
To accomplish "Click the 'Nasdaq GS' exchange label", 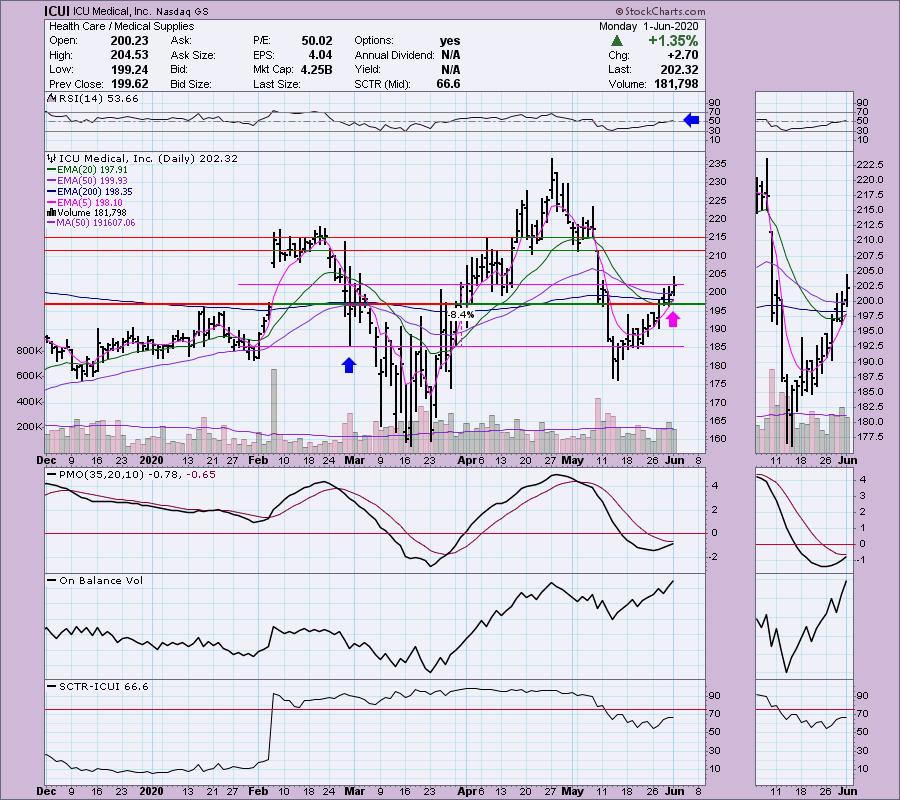I will pos(184,11).
